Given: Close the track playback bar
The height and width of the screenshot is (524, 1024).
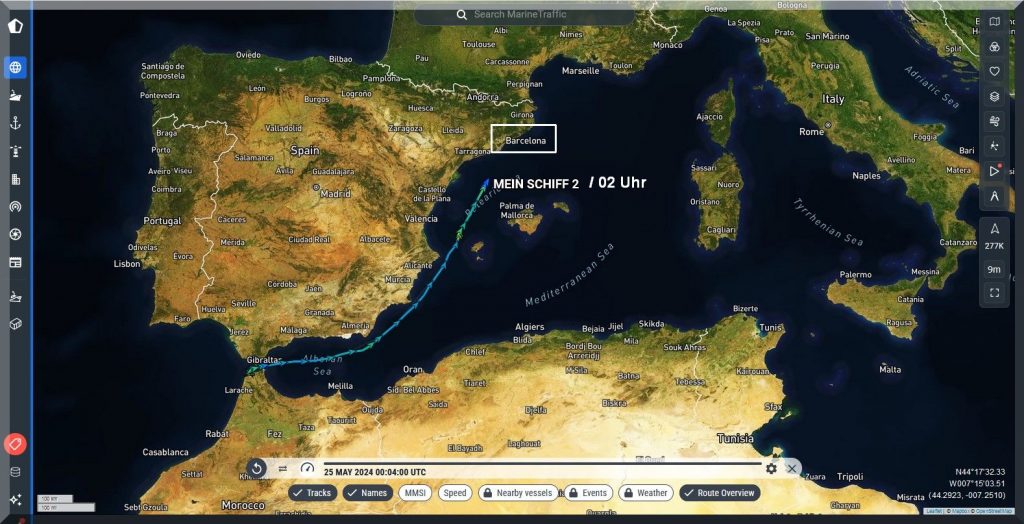Looking at the screenshot, I should coord(792,468).
